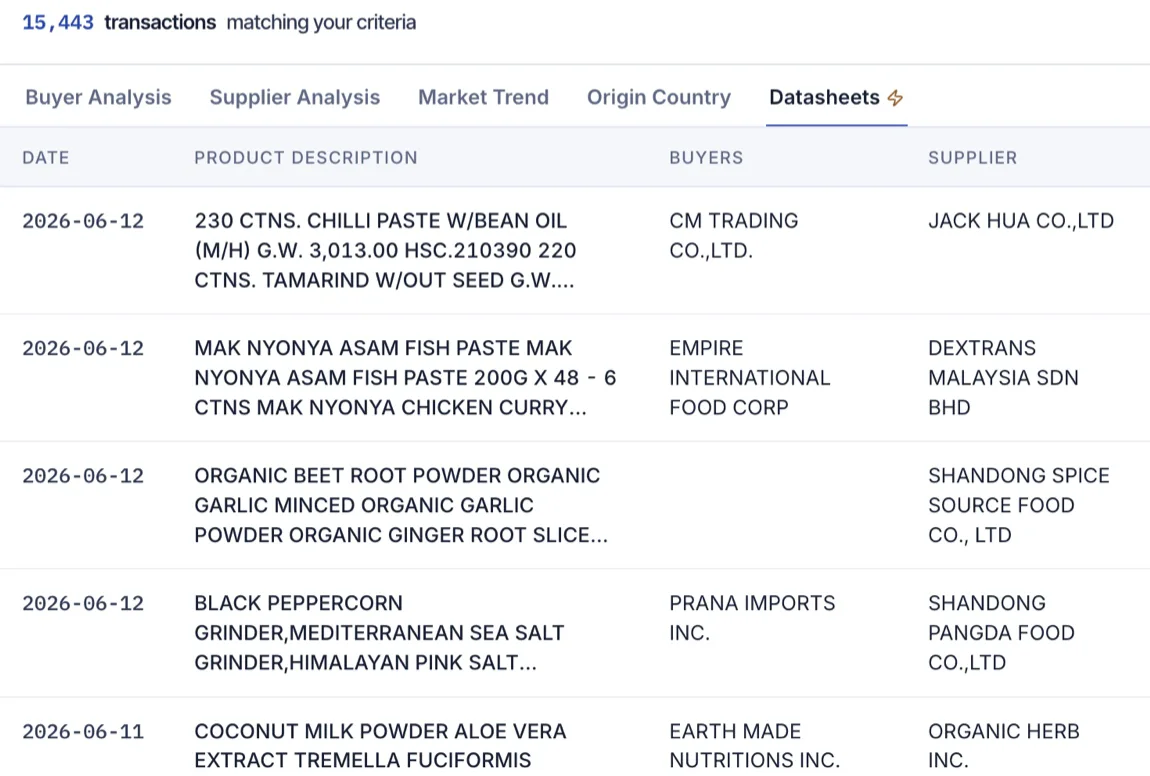Open buyer EMPIRE INTERNATIONAL FOOD CORP
The image size is (1150, 776).
(750, 378)
